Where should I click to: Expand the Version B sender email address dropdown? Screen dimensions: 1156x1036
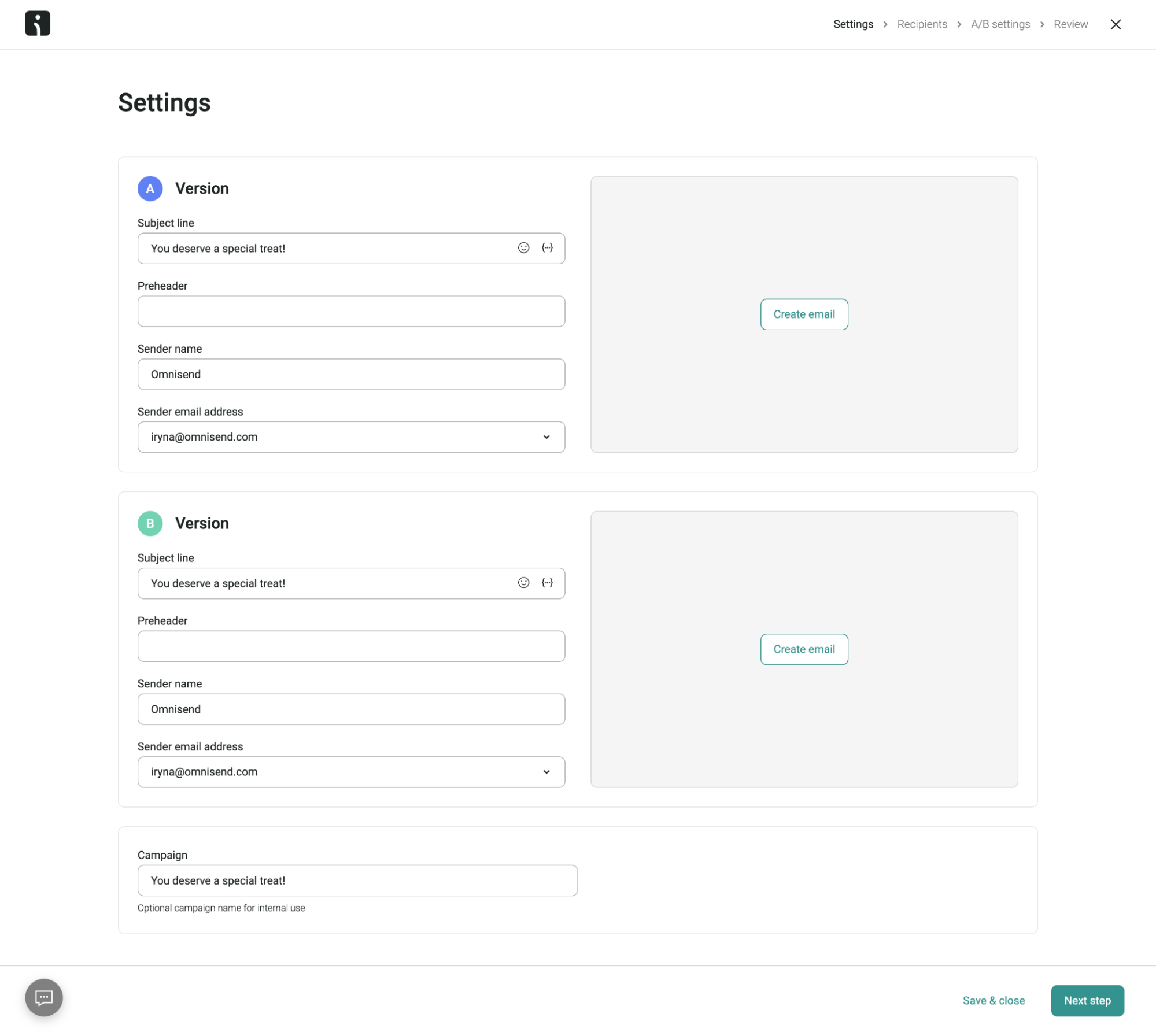(x=546, y=772)
